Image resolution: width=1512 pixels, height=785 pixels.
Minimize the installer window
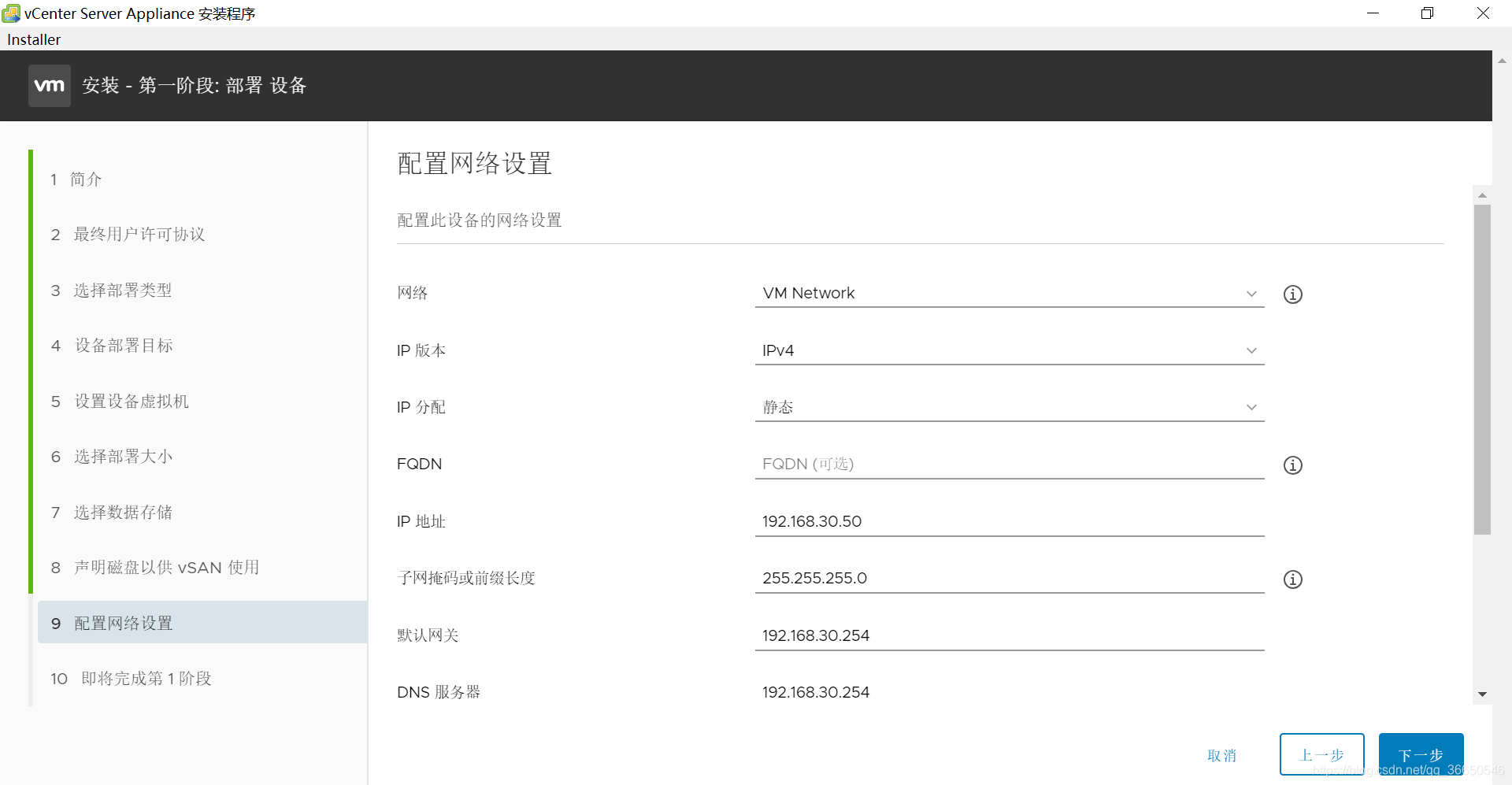[1373, 13]
